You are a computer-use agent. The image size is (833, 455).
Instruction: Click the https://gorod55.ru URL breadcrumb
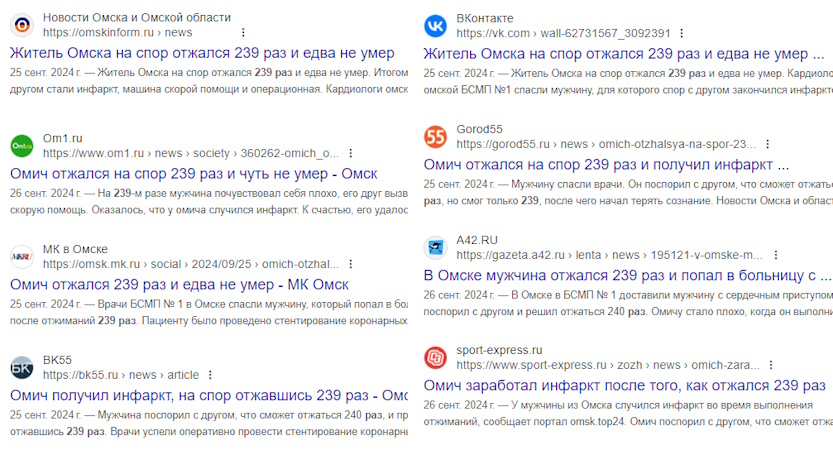pos(606,144)
